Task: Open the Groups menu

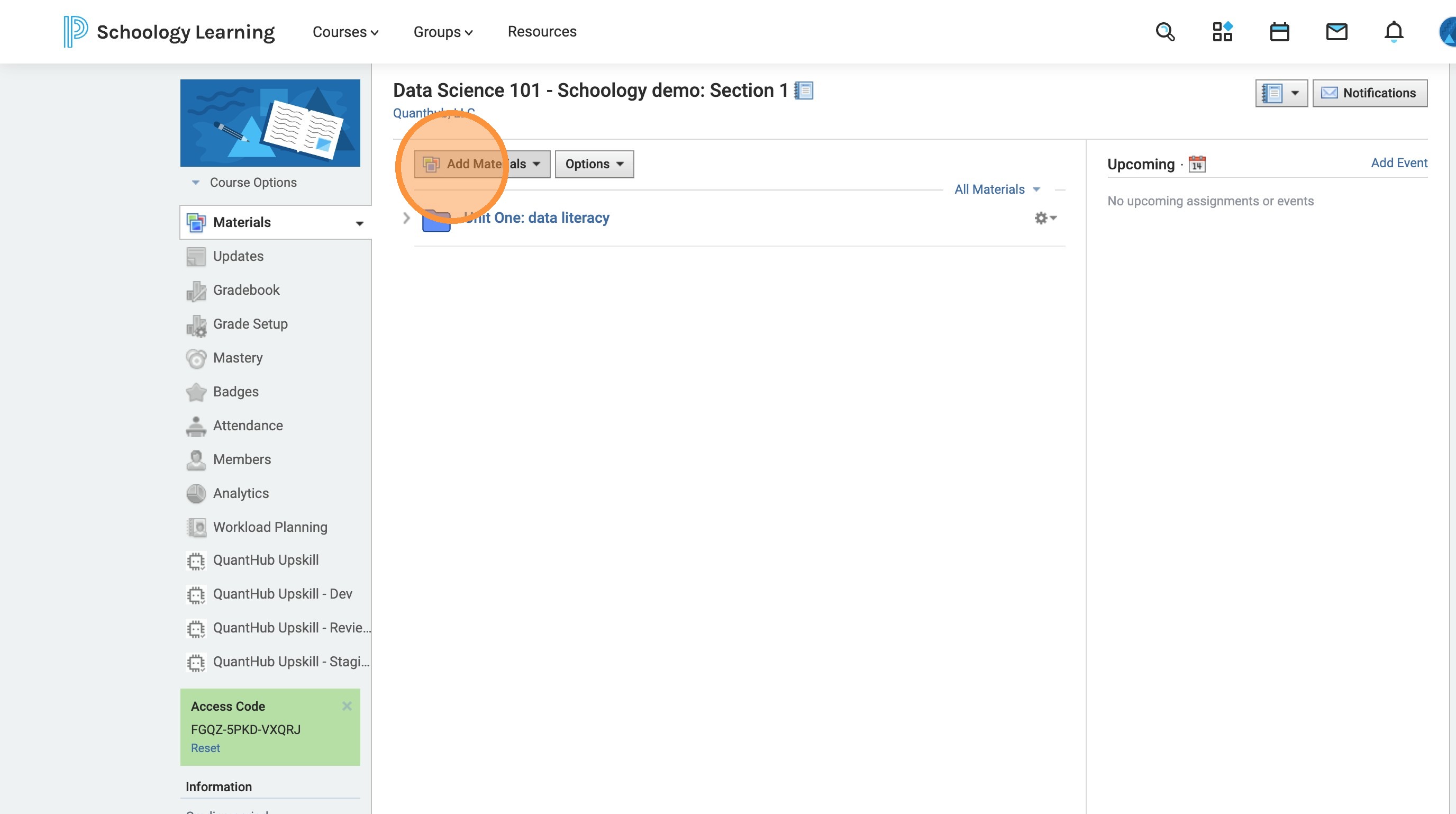Action: pos(442,32)
